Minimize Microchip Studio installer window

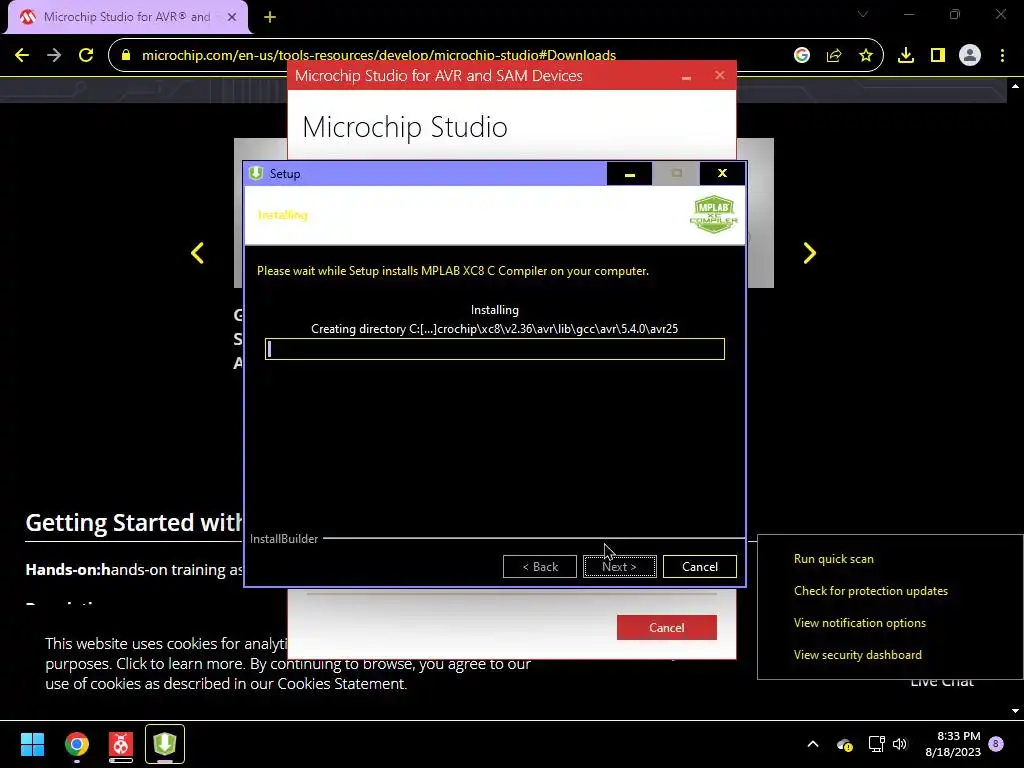pyautogui.click(x=686, y=76)
